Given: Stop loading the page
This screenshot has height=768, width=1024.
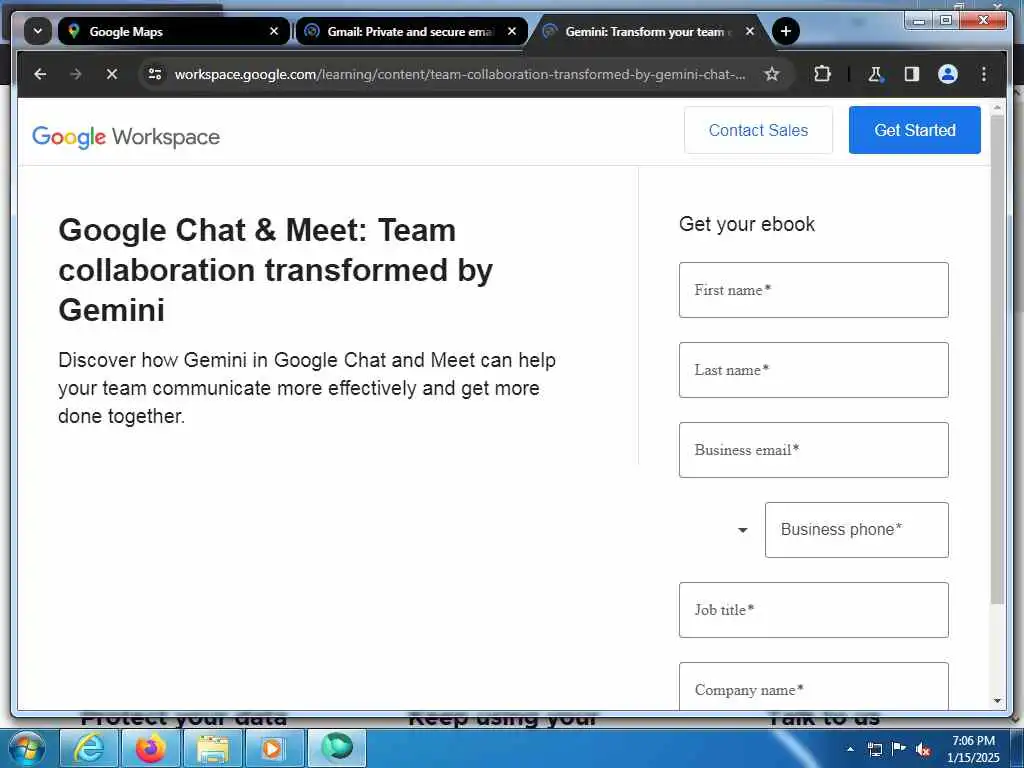Looking at the screenshot, I should tap(112, 74).
